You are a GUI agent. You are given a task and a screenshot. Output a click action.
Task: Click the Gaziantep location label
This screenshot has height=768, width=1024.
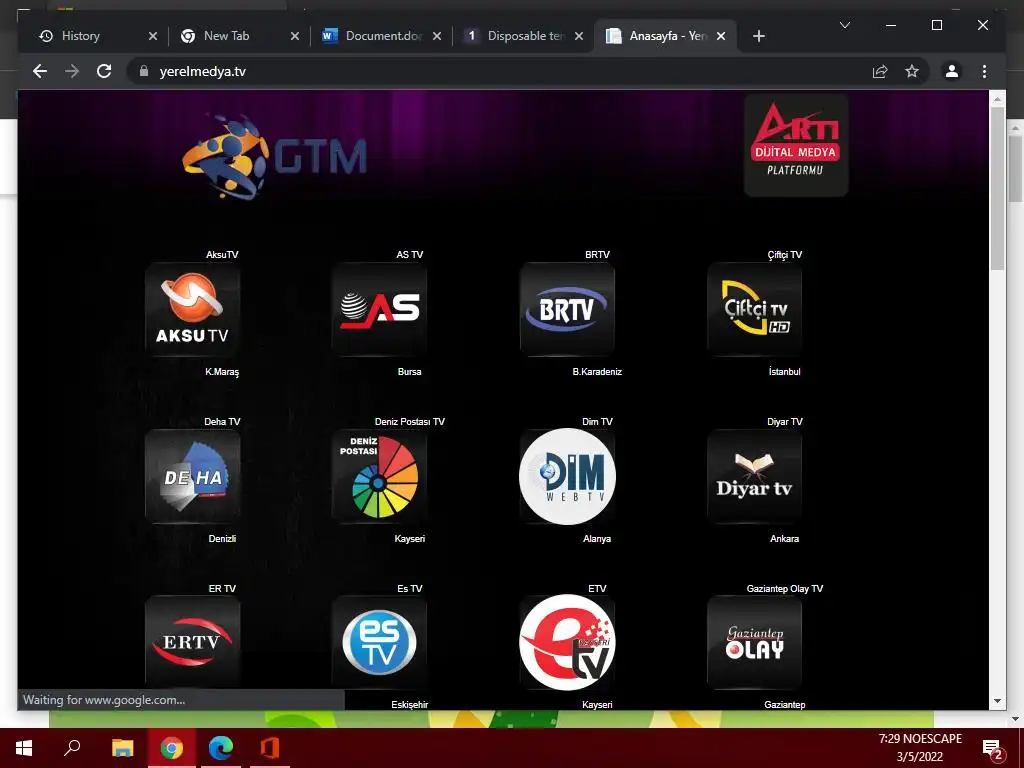[x=784, y=705]
